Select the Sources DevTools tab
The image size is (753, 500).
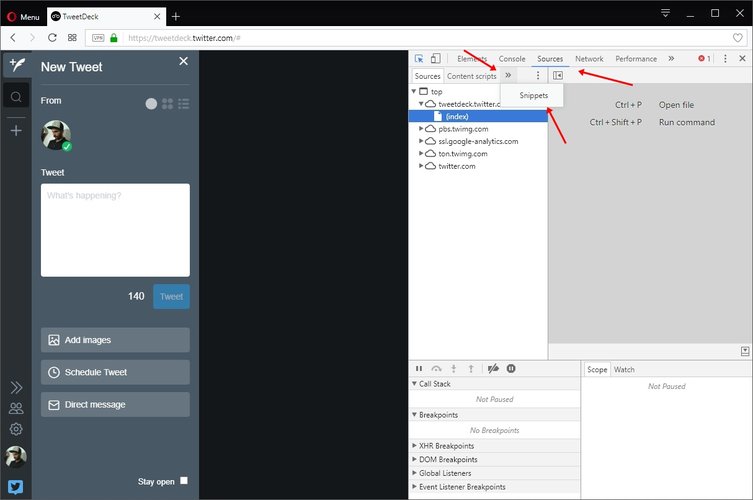(550, 59)
